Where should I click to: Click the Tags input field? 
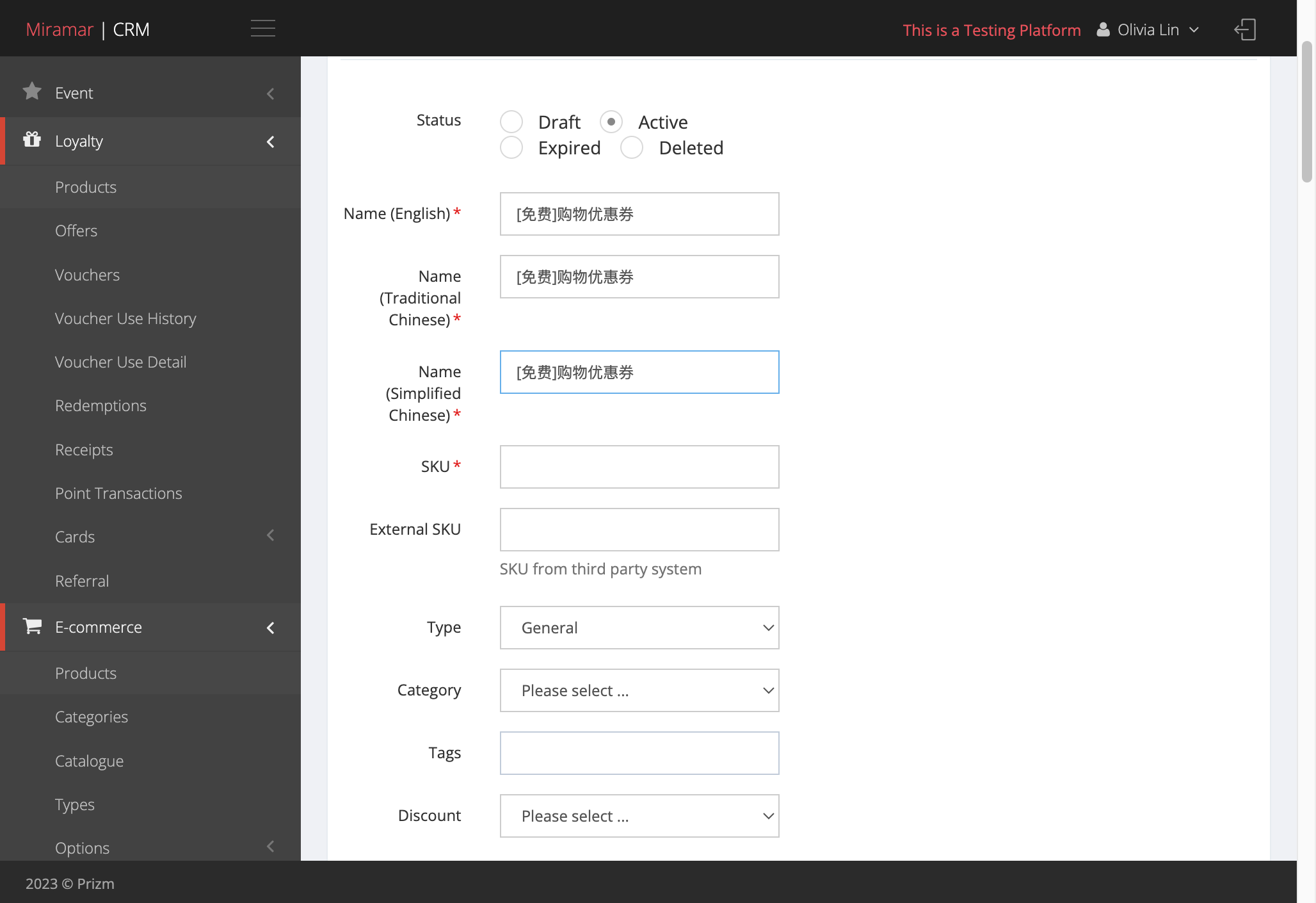(x=639, y=753)
